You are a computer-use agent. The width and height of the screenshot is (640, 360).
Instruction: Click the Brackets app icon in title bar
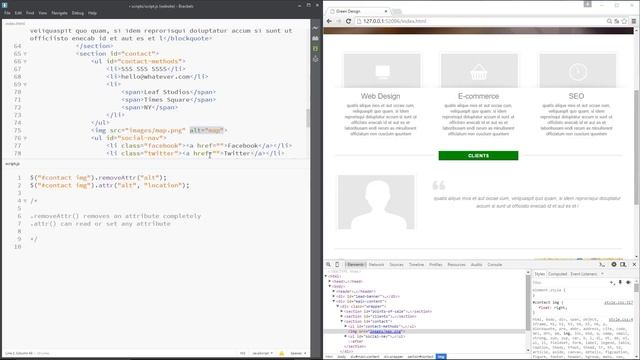[4, 5]
